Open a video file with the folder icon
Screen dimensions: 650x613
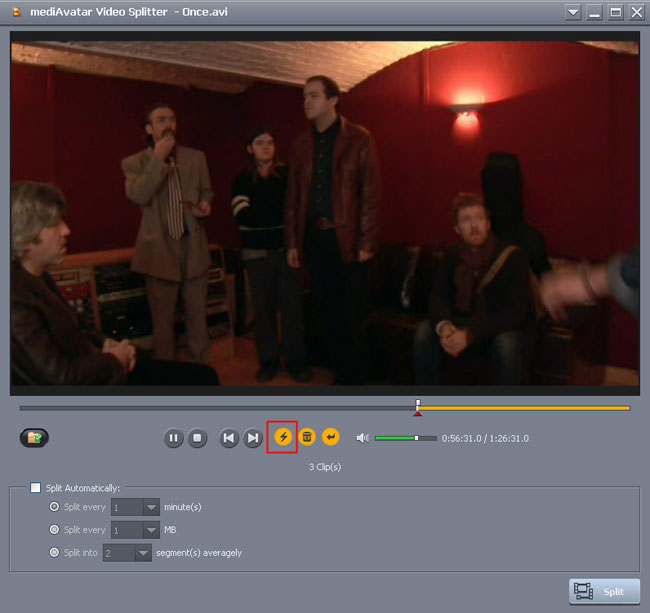click(34, 437)
